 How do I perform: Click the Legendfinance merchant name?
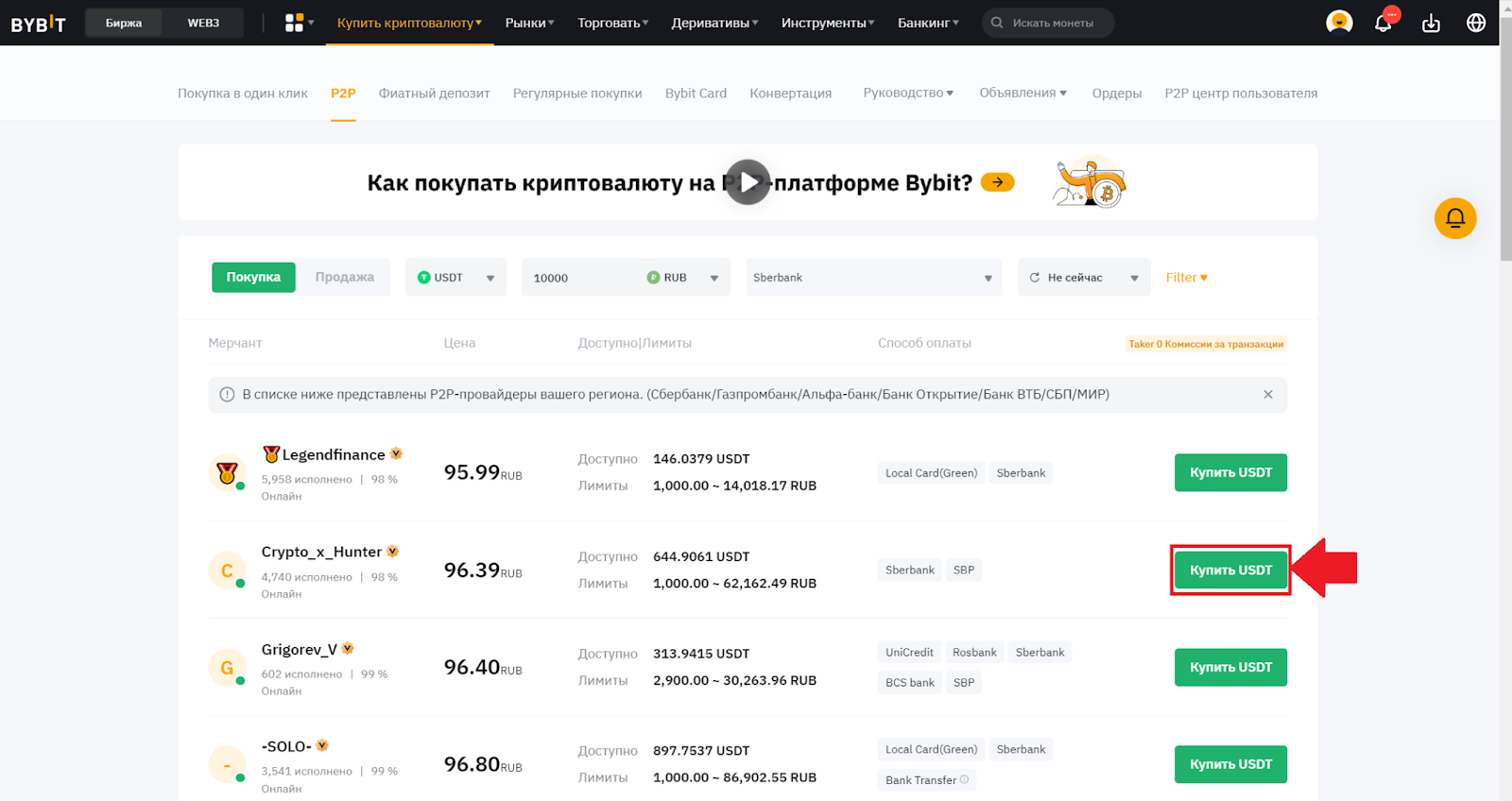(x=333, y=454)
